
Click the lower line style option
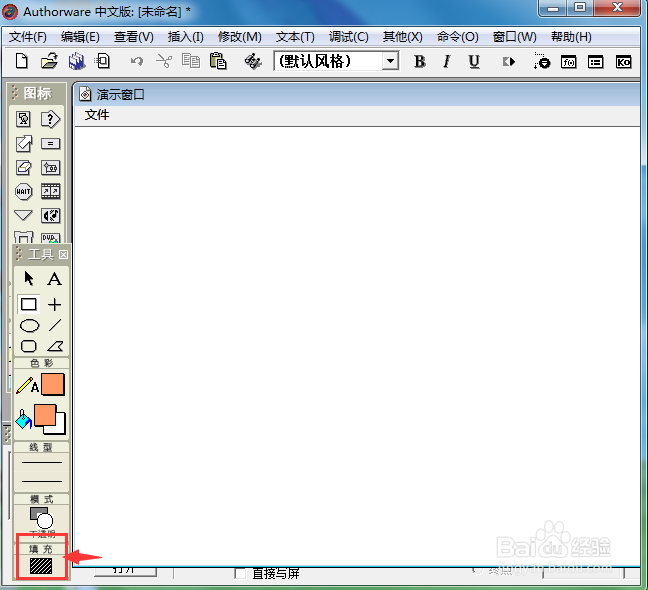41,481
